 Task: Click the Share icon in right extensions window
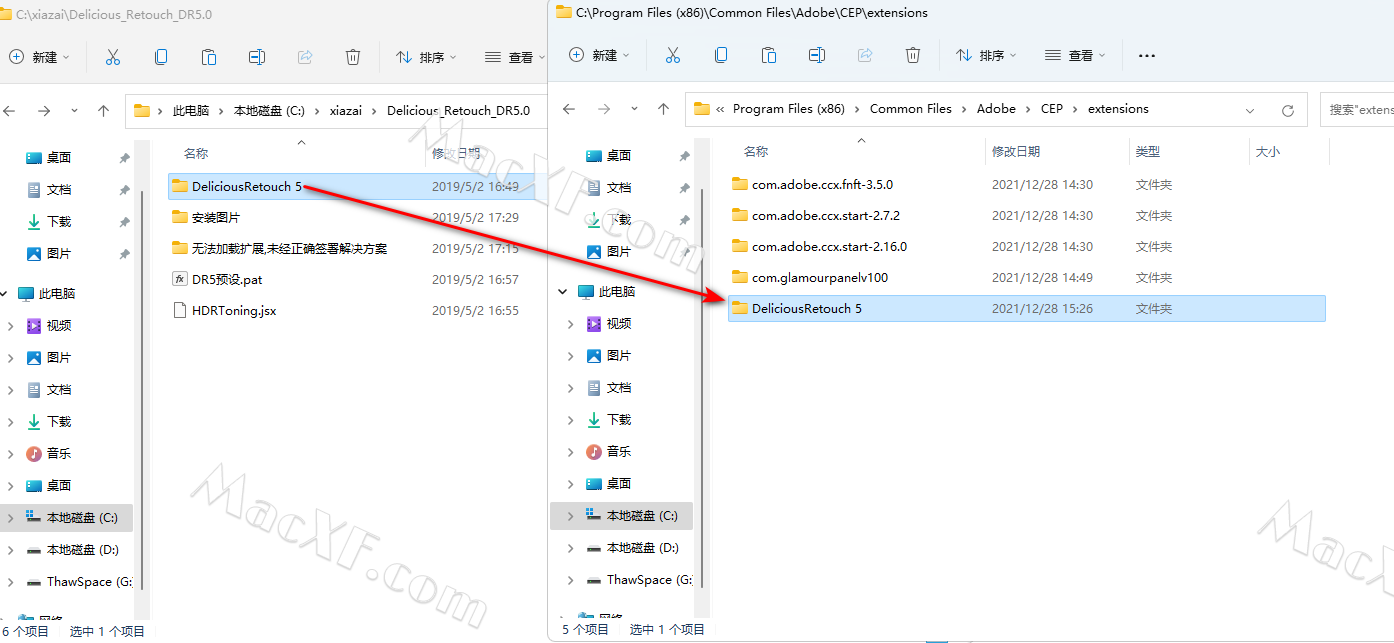(x=865, y=55)
